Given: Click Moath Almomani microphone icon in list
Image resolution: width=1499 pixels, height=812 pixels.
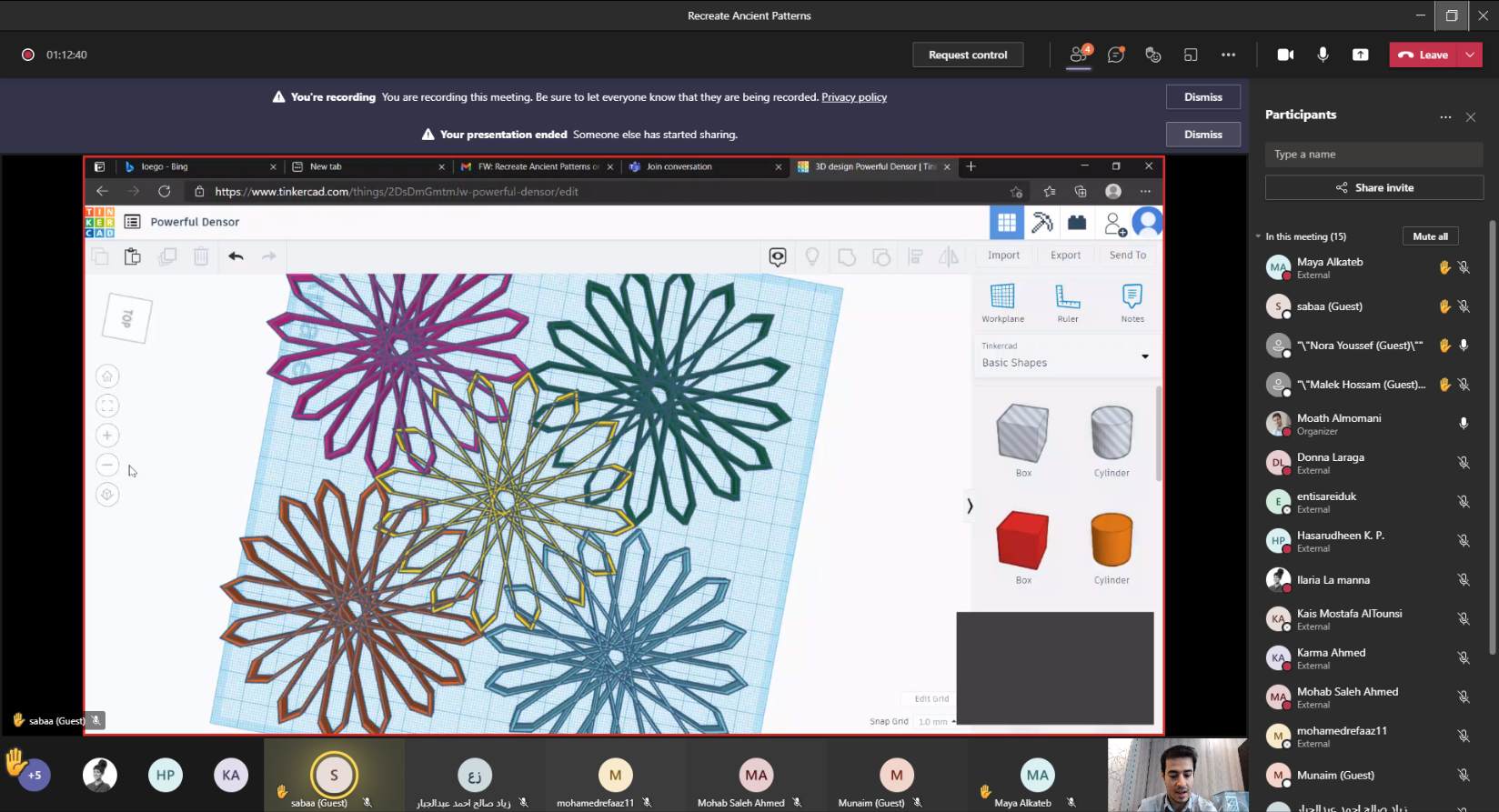Looking at the screenshot, I should pyautogui.click(x=1464, y=424).
